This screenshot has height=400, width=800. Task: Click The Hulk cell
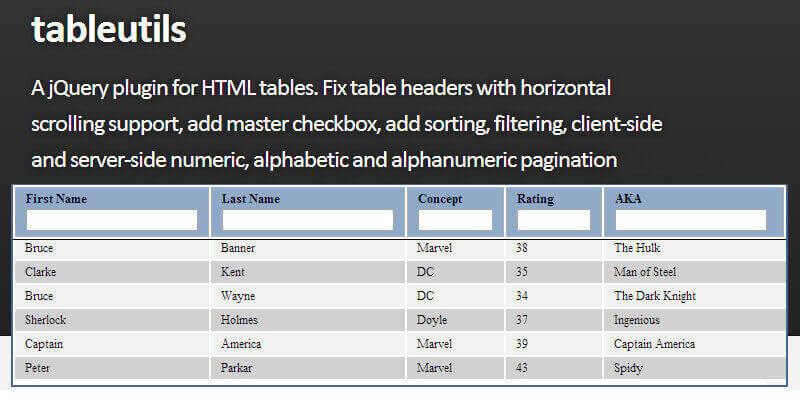(637, 248)
